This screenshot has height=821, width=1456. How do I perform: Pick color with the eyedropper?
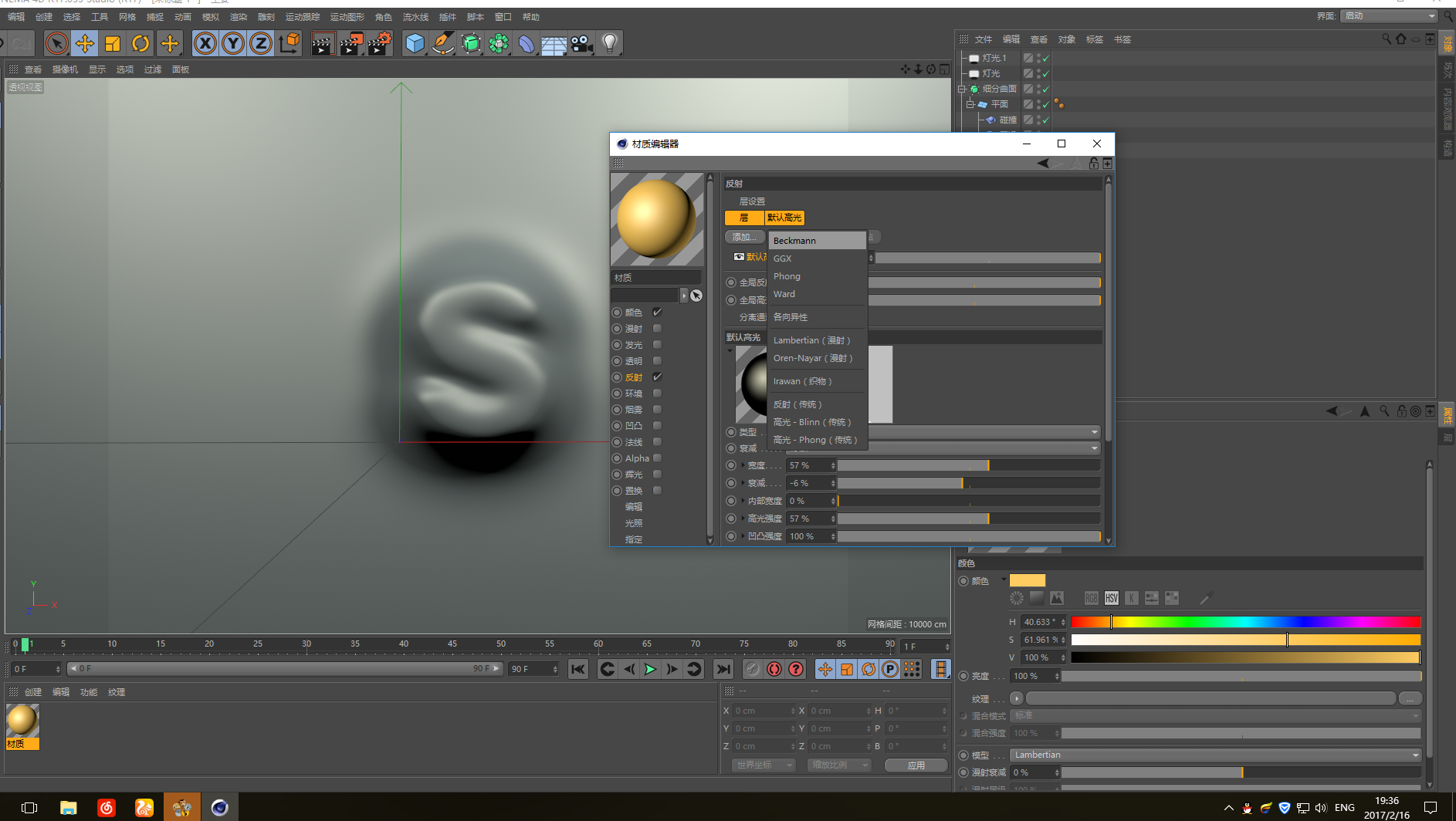(1206, 598)
